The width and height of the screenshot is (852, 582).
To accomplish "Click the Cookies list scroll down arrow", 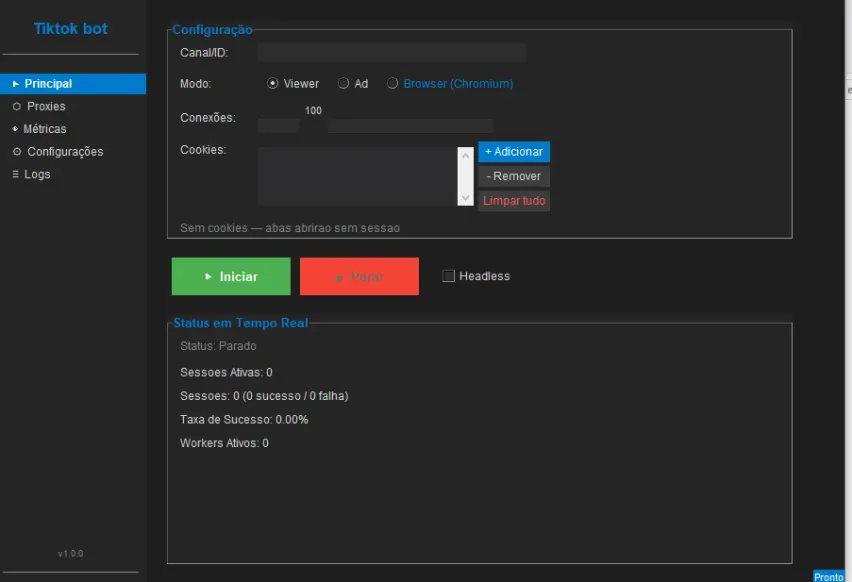I will click(x=466, y=198).
